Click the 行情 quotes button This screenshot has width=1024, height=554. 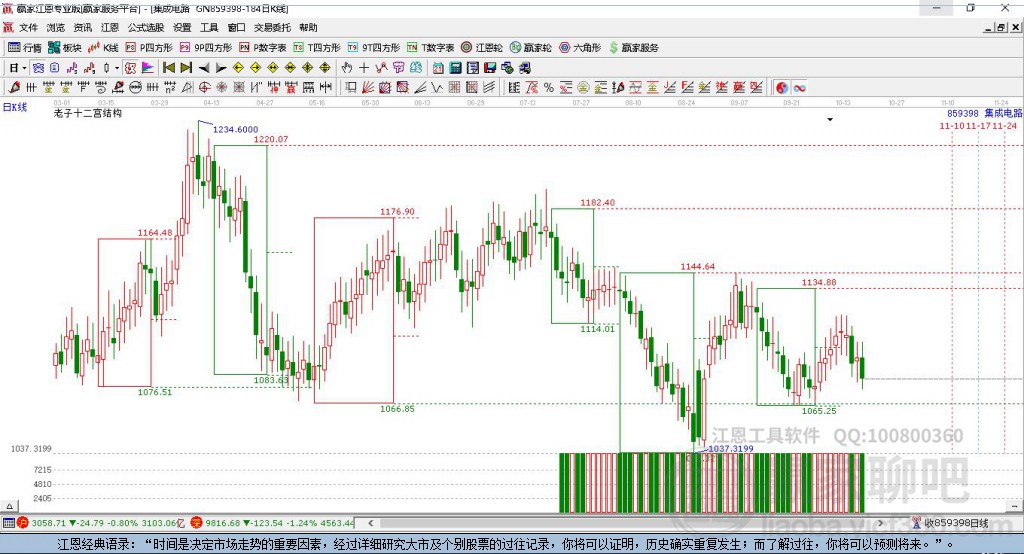(x=25, y=48)
